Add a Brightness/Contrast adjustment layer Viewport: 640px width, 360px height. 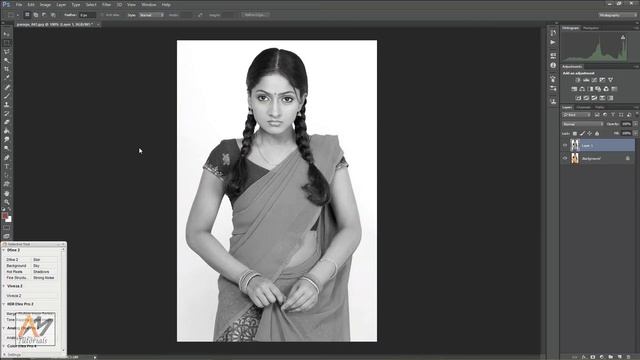click(x=578, y=80)
